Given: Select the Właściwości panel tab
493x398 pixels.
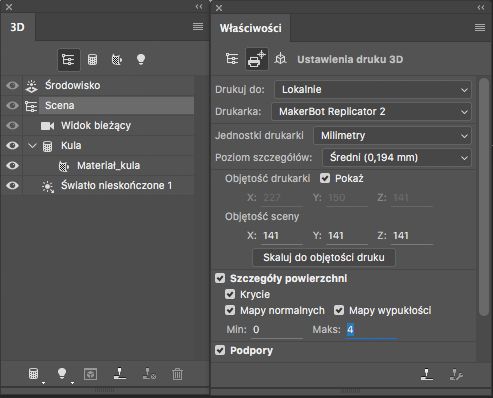Looking at the screenshot, I should pyautogui.click(x=251, y=28).
